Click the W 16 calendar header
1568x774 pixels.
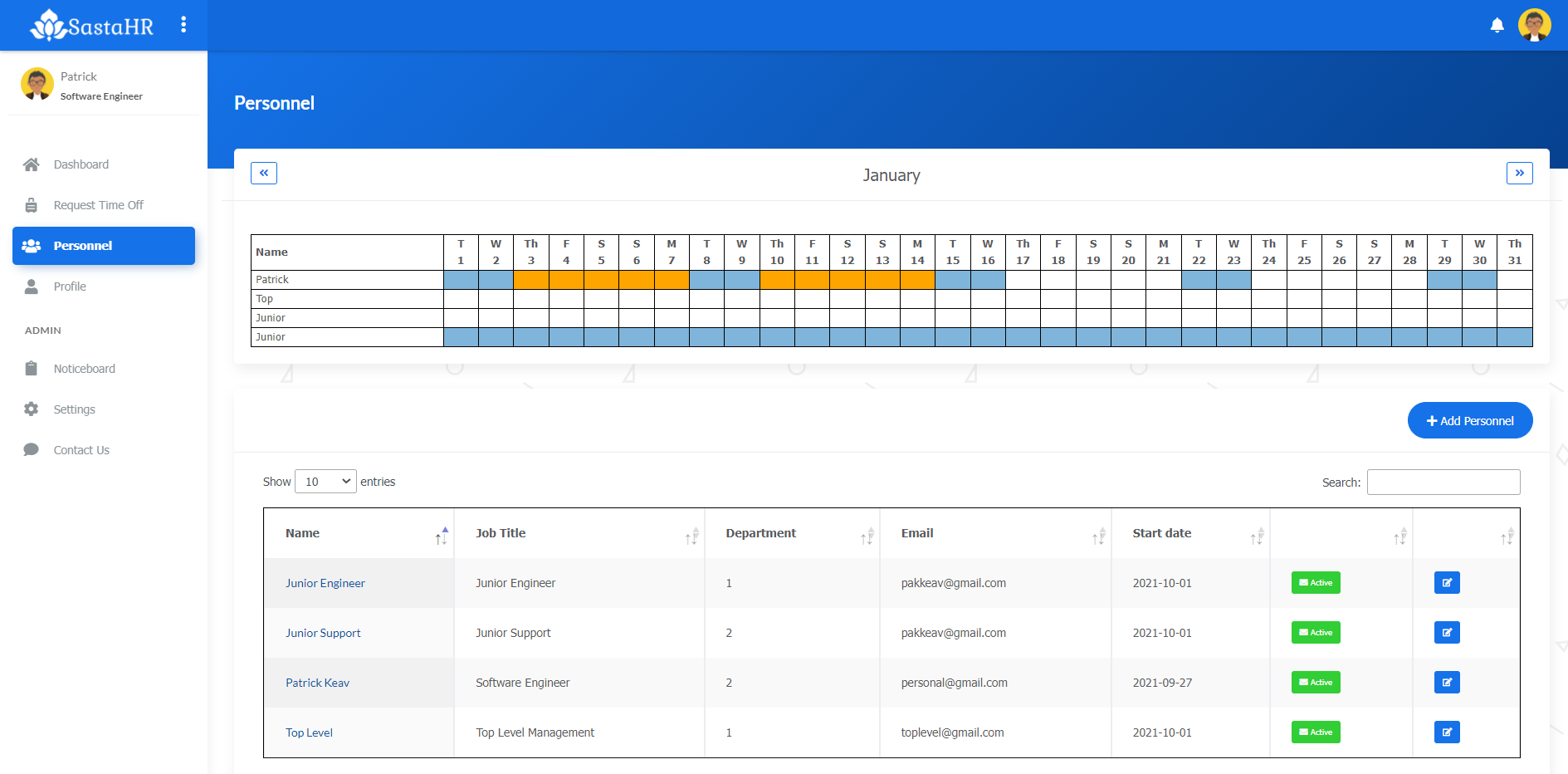tap(988, 252)
